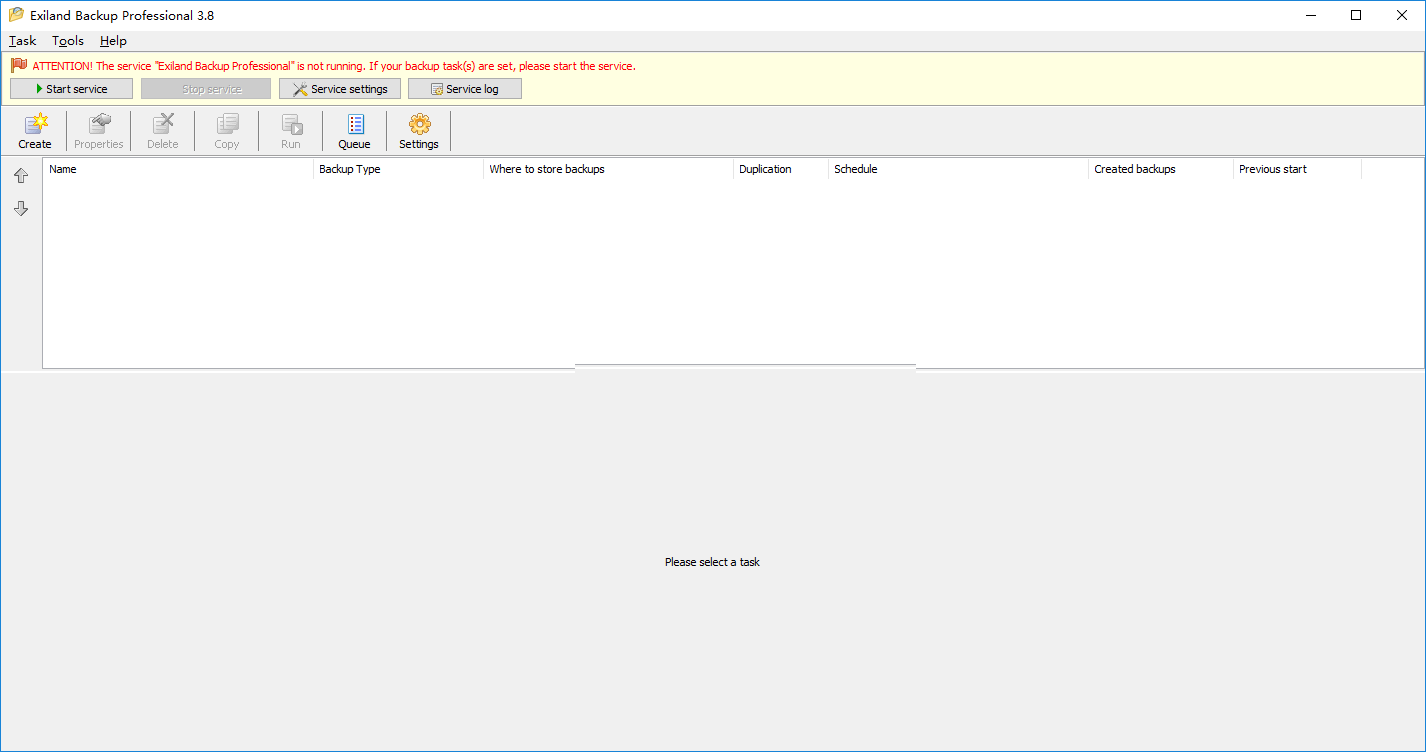The width and height of the screenshot is (1426, 752).
Task: Click the Stop service button
Action: 206,89
